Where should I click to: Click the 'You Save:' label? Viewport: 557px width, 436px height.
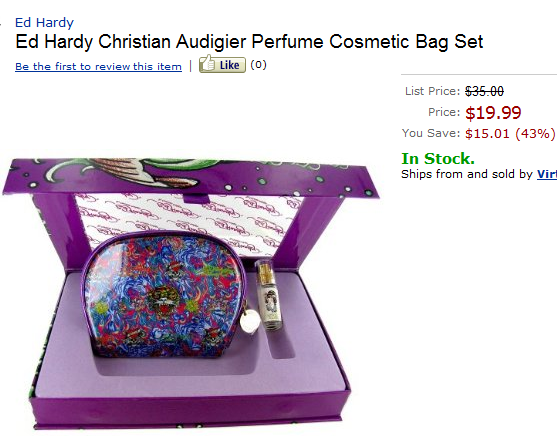coord(431,133)
